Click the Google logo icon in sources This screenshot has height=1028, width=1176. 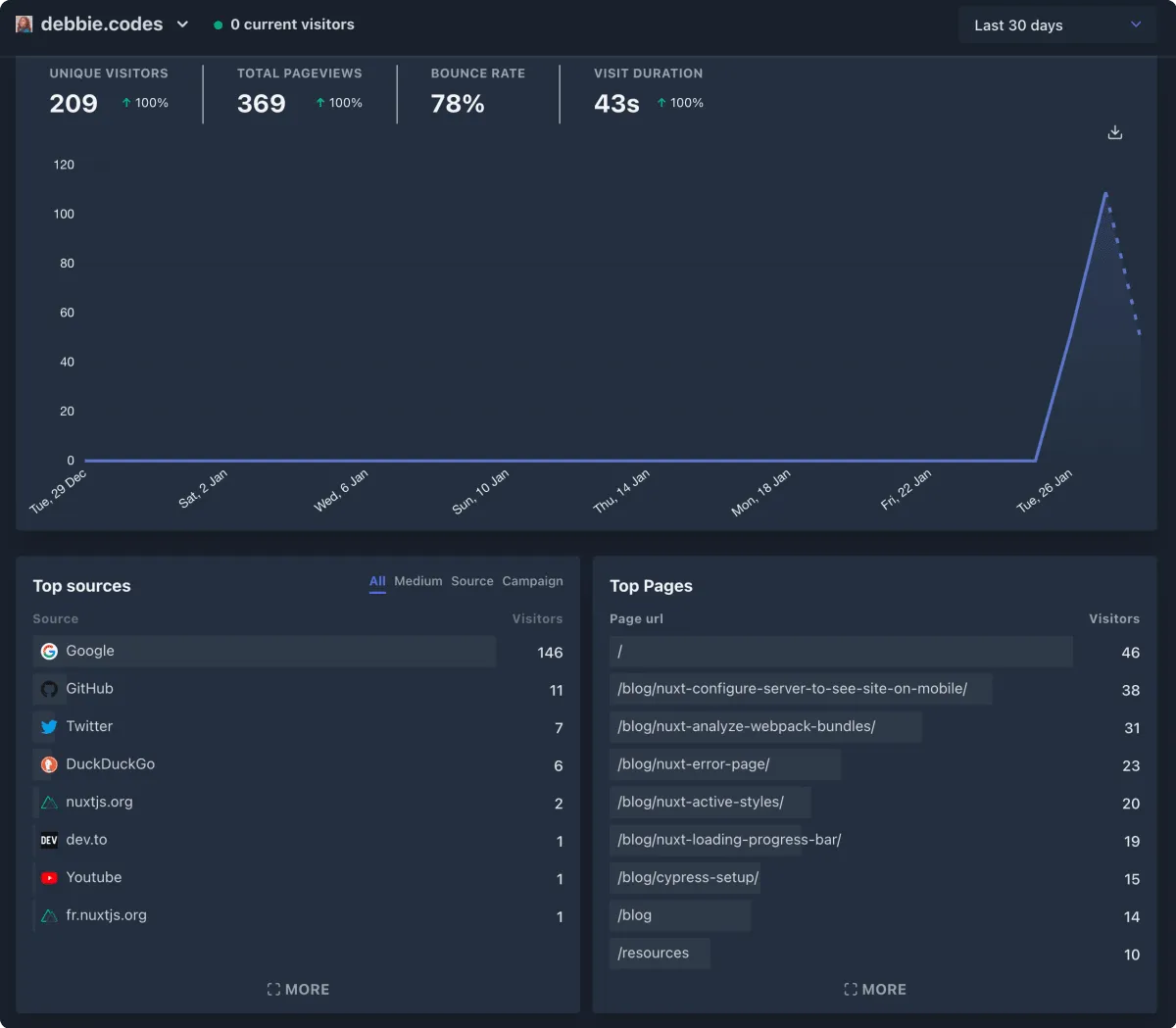tap(49, 652)
